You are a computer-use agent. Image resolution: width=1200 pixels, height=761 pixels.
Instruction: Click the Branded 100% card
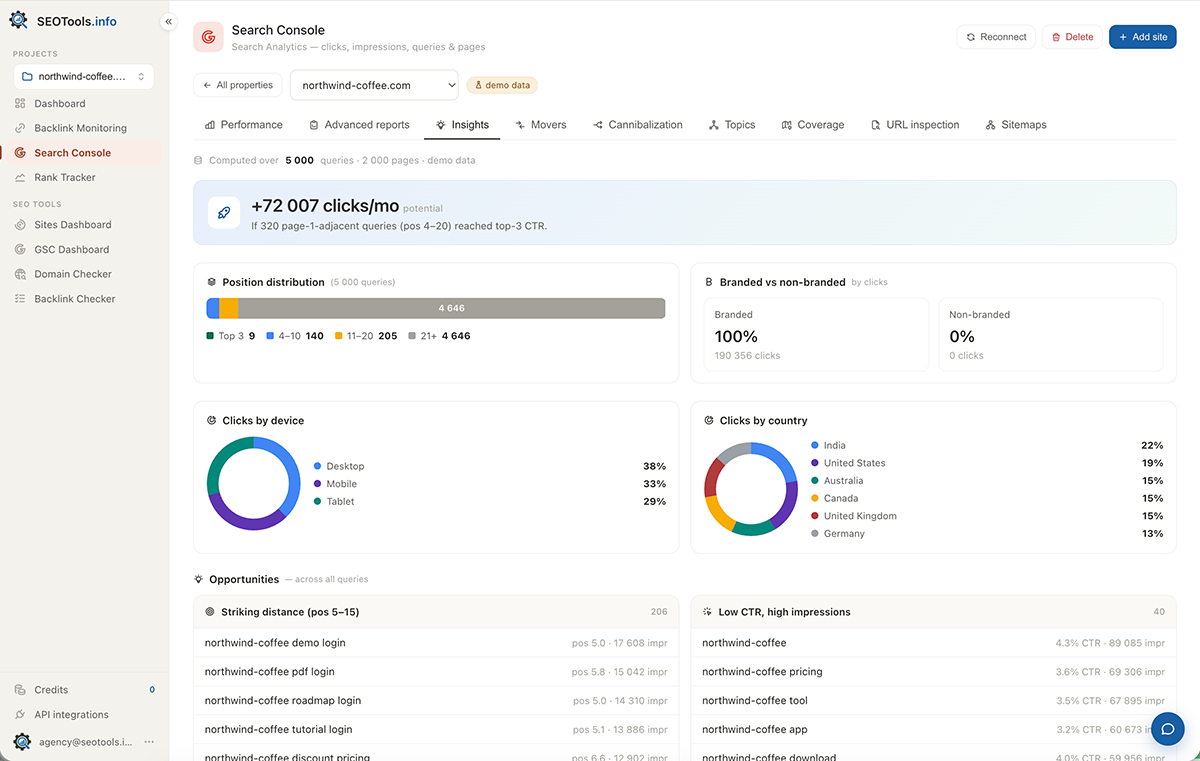click(816, 335)
